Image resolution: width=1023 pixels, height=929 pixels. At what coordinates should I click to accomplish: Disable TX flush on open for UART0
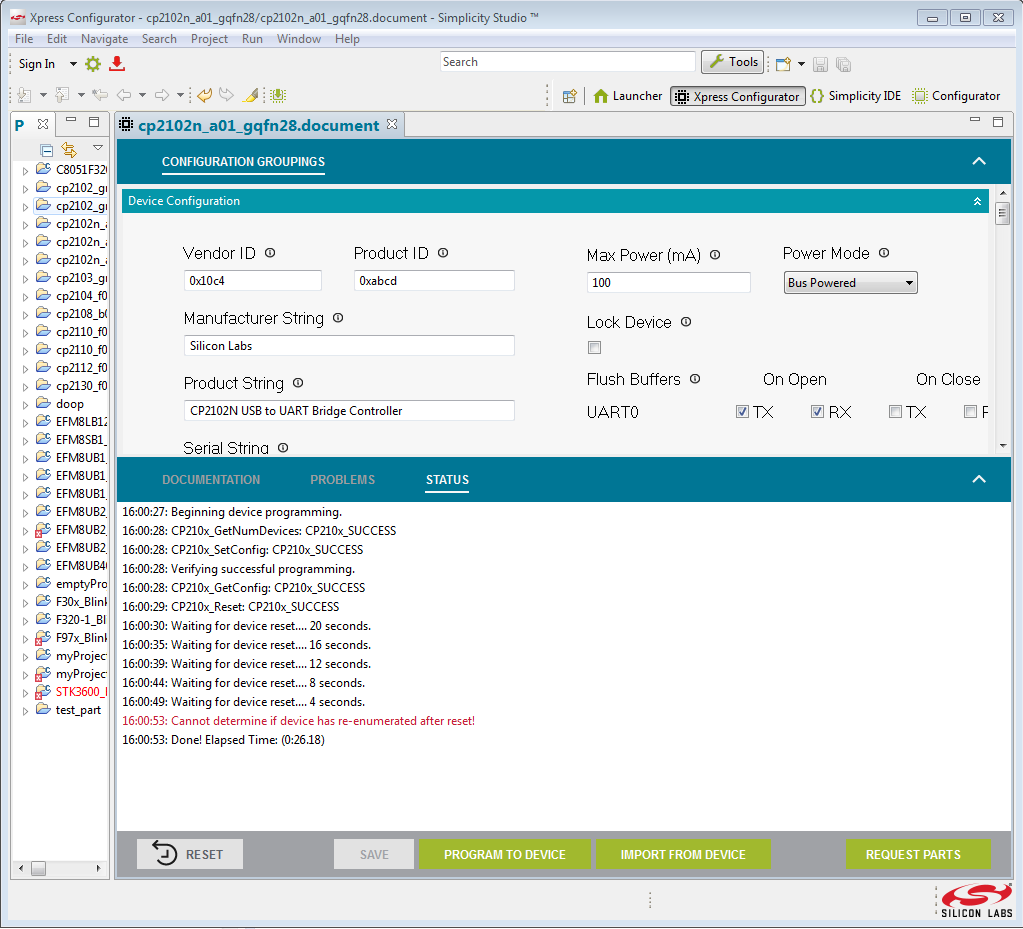pos(742,411)
